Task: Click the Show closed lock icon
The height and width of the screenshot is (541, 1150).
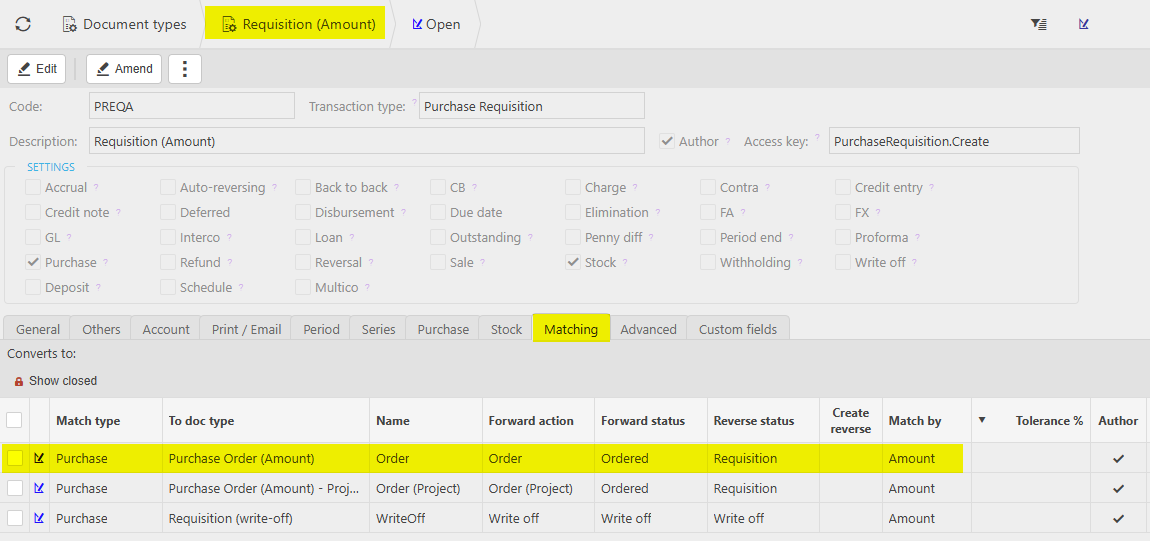Action: coord(19,381)
